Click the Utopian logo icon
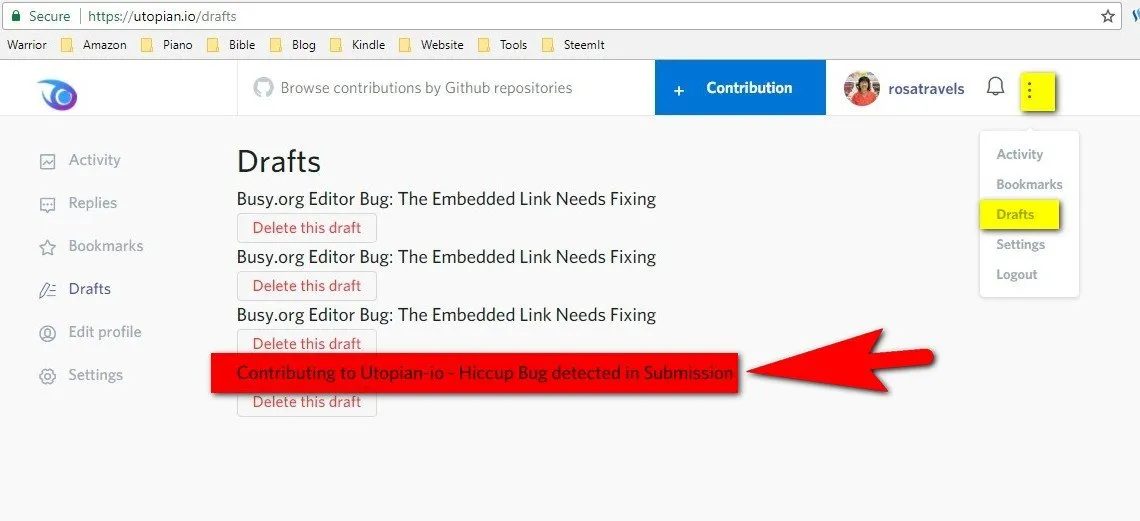This screenshot has width=1140, height=521. 57,94
